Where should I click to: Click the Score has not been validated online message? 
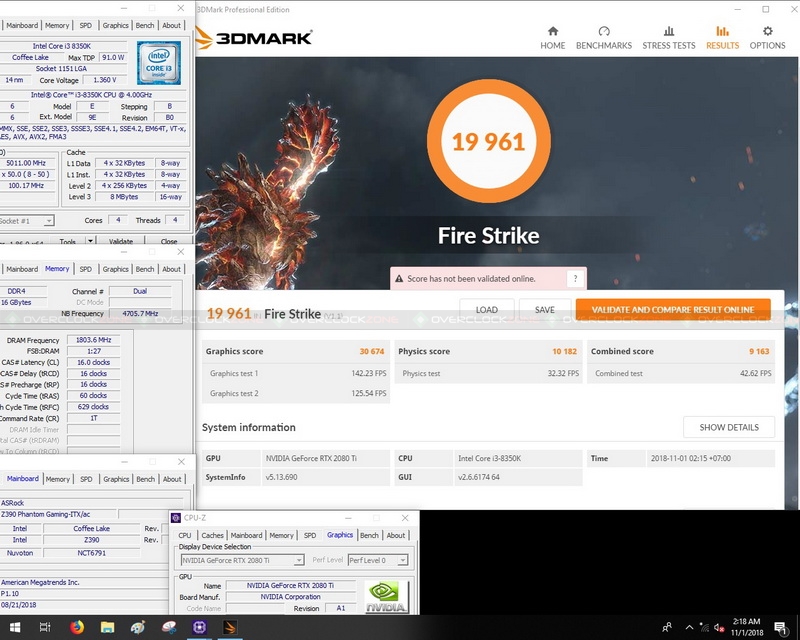(471, 279)
